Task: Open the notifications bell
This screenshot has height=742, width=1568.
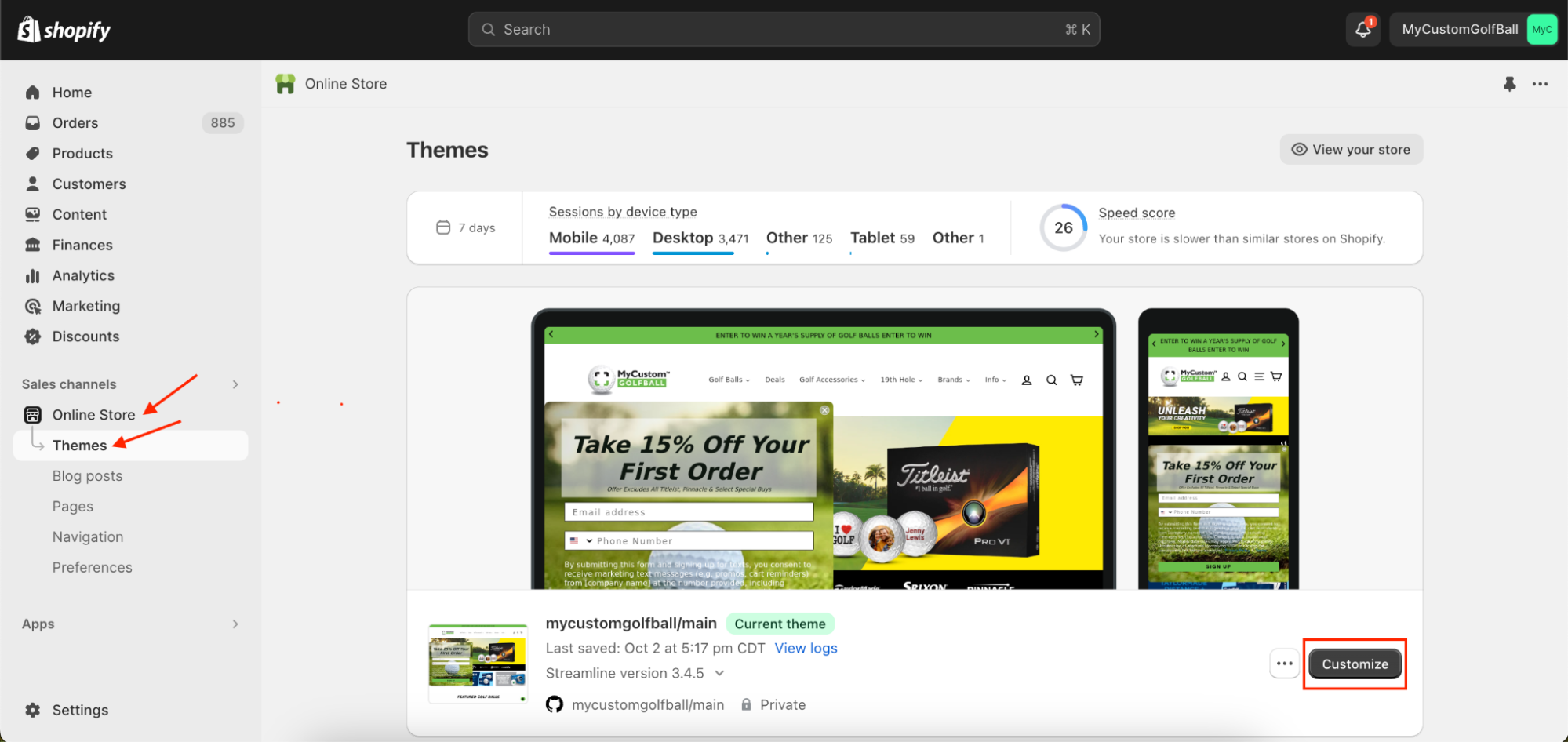Action: click(x=1362, y=30)
